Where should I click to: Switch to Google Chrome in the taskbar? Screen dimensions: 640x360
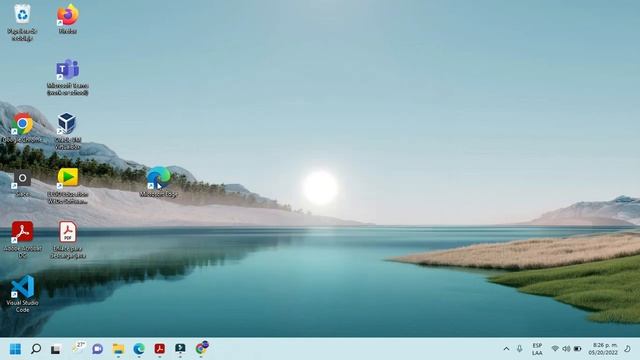point(202,348)
